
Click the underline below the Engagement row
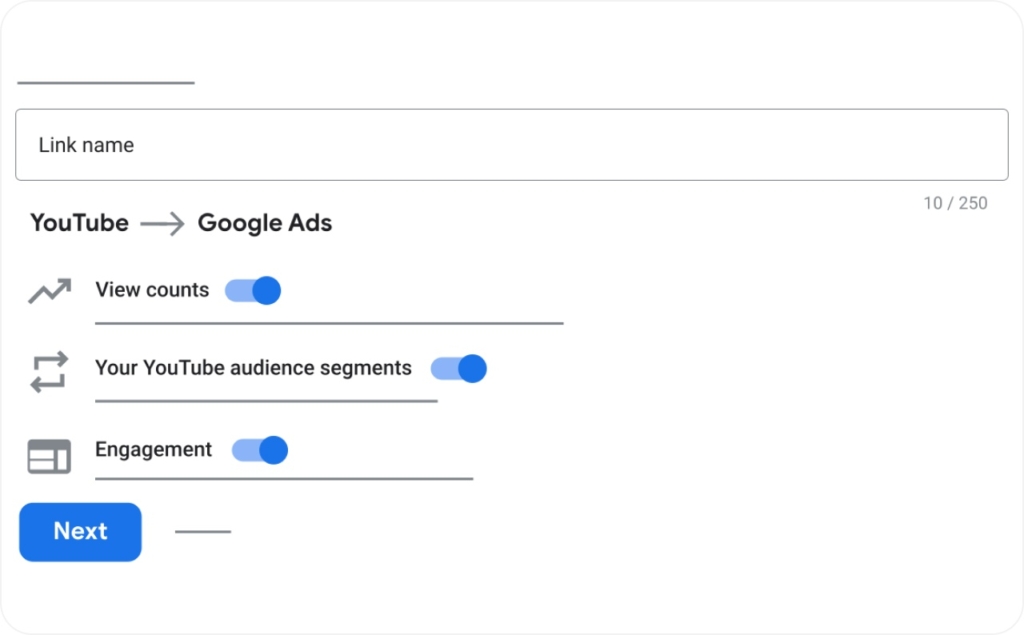tap(283, 480)
